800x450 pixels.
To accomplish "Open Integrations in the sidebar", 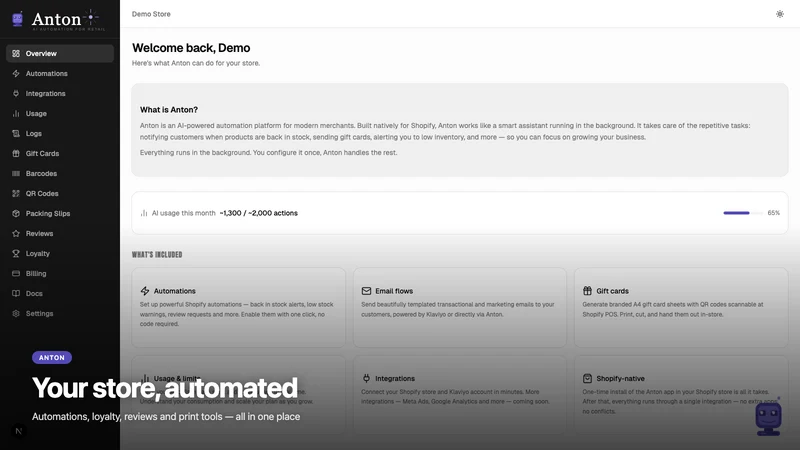I will point(60,93).
